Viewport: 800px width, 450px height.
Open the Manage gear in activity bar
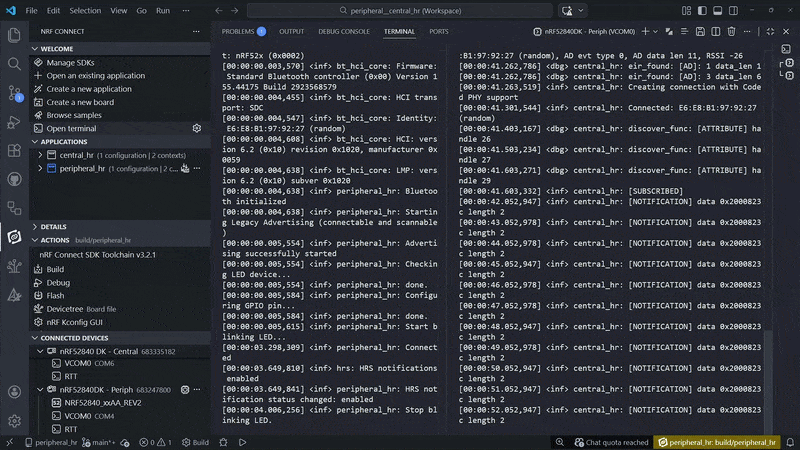pos(14,421)
